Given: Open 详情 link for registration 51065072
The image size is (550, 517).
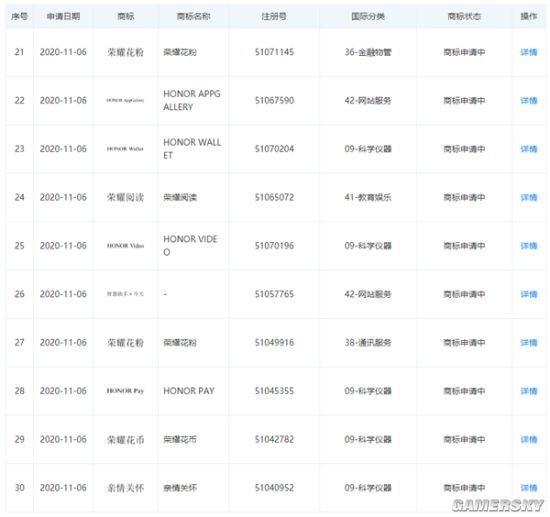Looking at the screenshot, I should click(x=529, y=197).
